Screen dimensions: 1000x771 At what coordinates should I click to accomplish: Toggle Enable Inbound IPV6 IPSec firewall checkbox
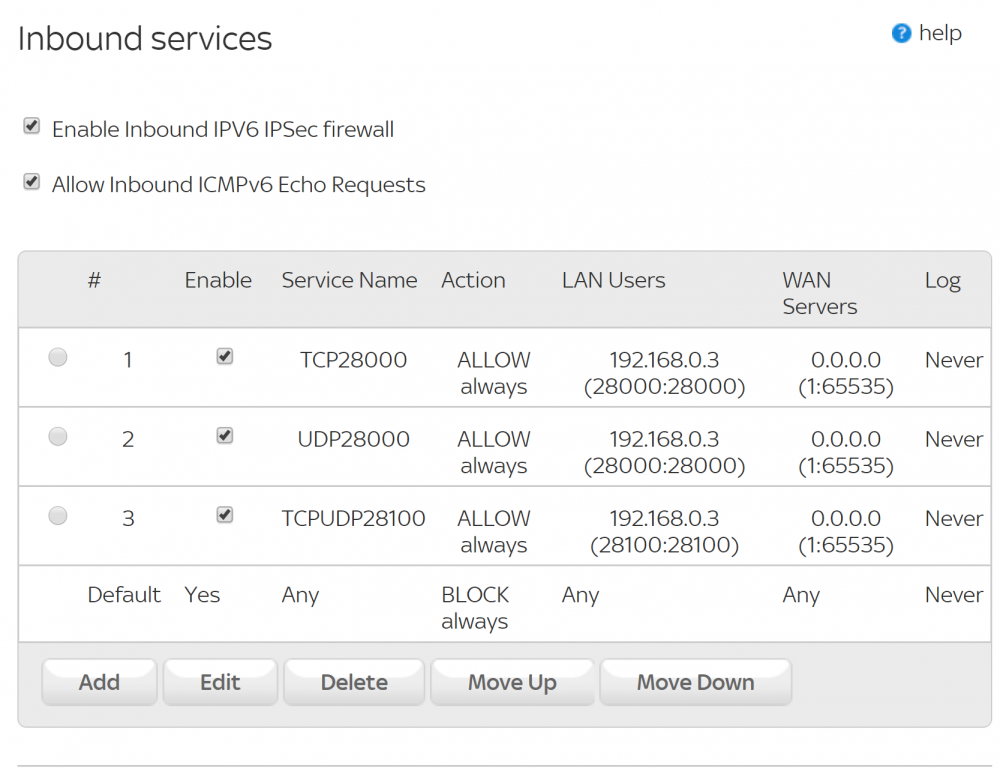tap(32, 127)
